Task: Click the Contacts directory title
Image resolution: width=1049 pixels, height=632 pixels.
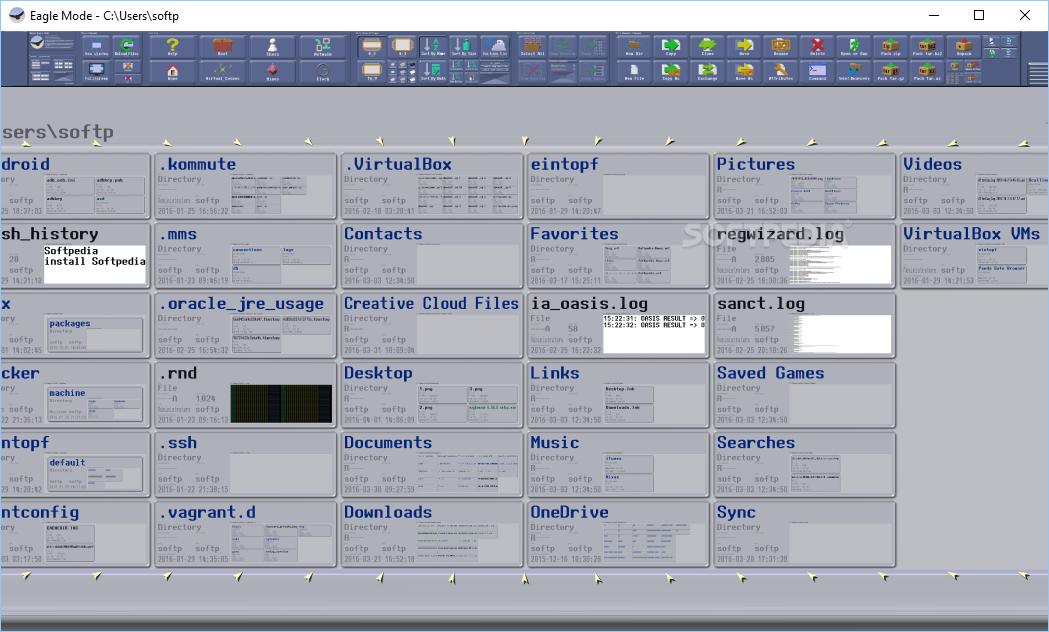Action: click(383, 233)
